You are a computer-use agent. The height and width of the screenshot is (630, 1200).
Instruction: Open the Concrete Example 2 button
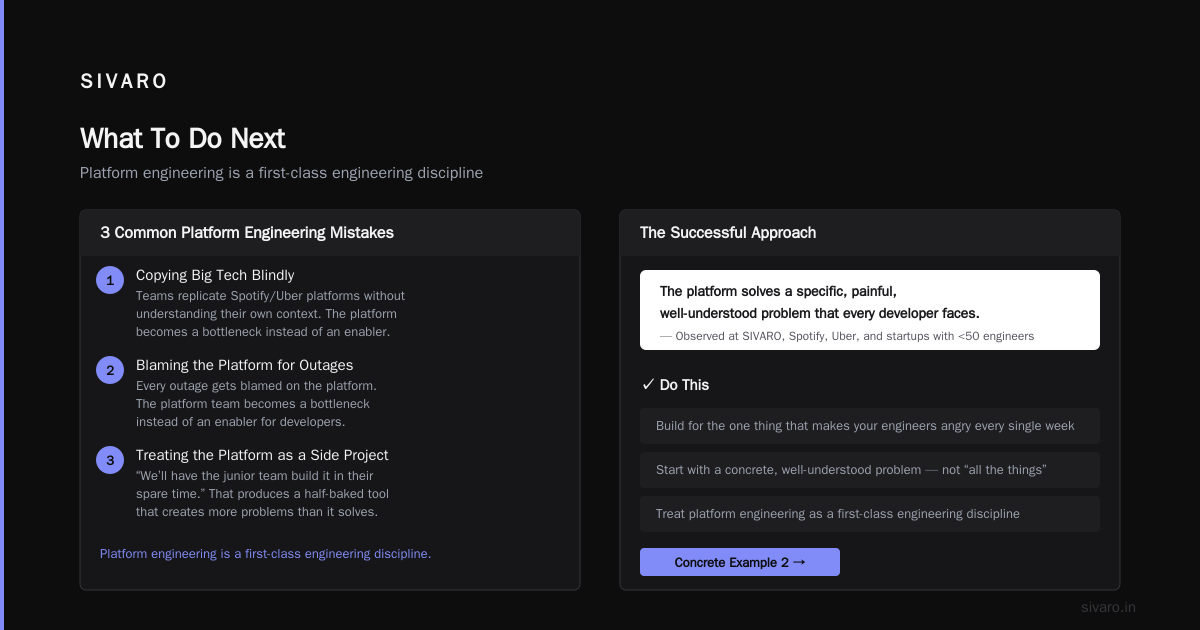740,562
